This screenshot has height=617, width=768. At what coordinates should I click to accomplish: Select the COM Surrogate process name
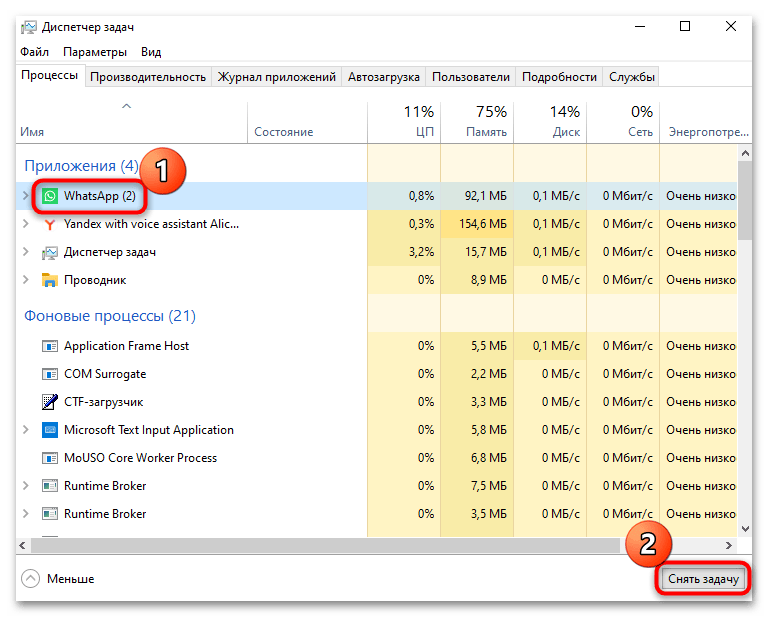pos(105,374)
